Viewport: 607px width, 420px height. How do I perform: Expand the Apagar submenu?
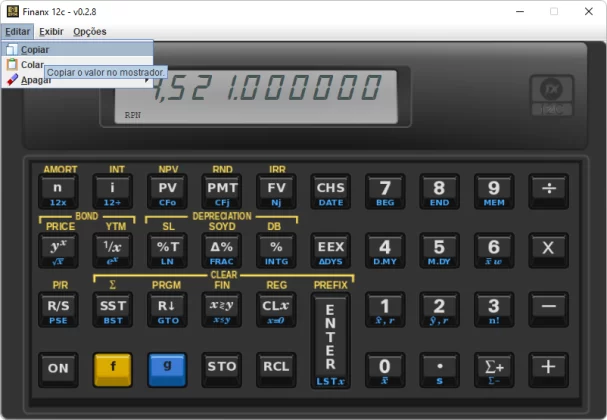tap(77, 80)
